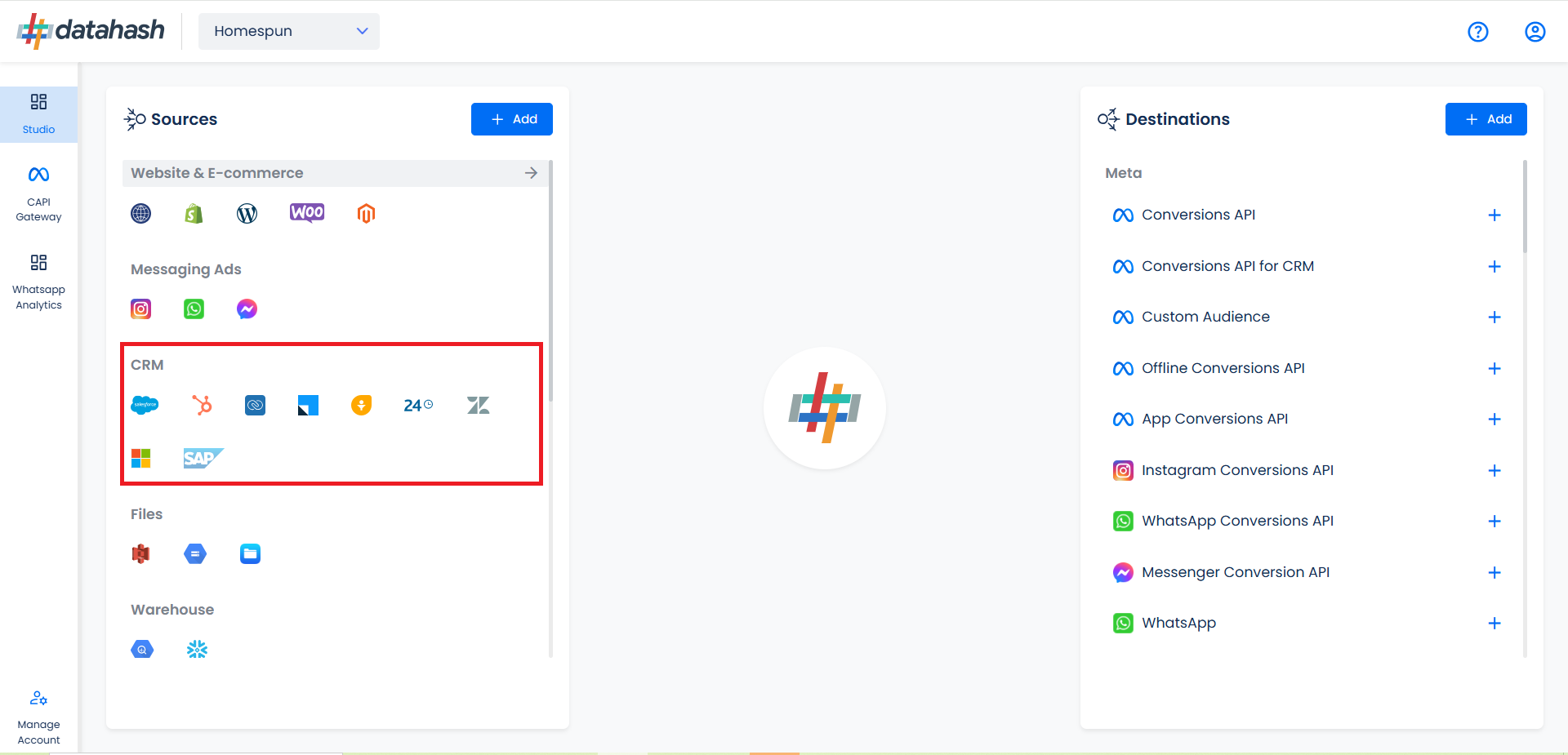
Task: Add the Conversions API destination via plus
Action: (x=1494, y=215)
